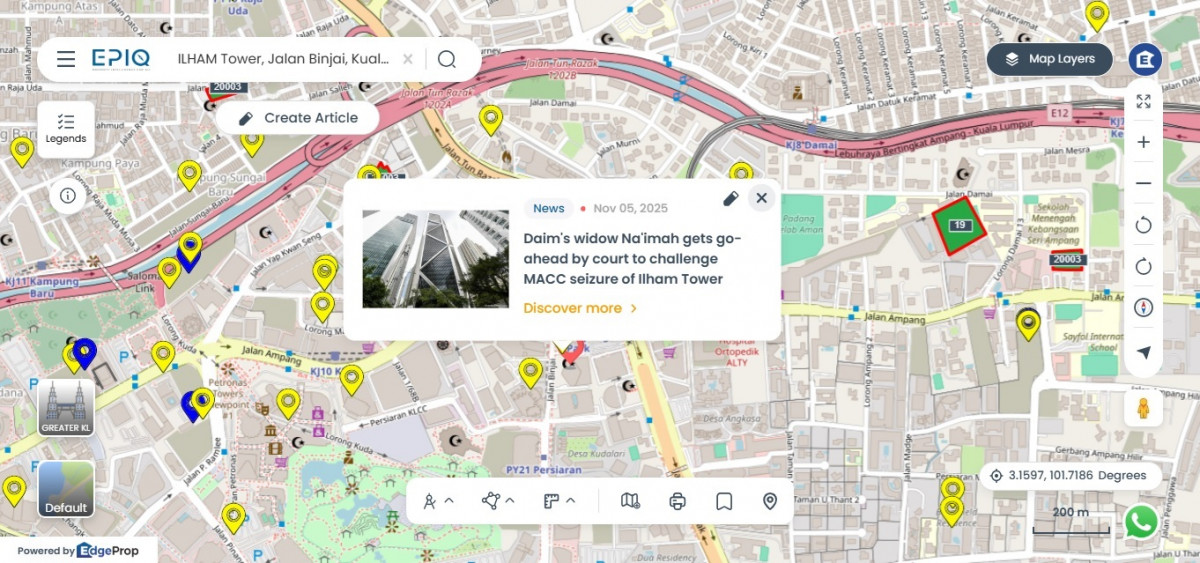The width and height of the screenshot is (1200, 563).
Task: Open Street View pegman
Action: pyautogui.click(x=1143, y=409)
